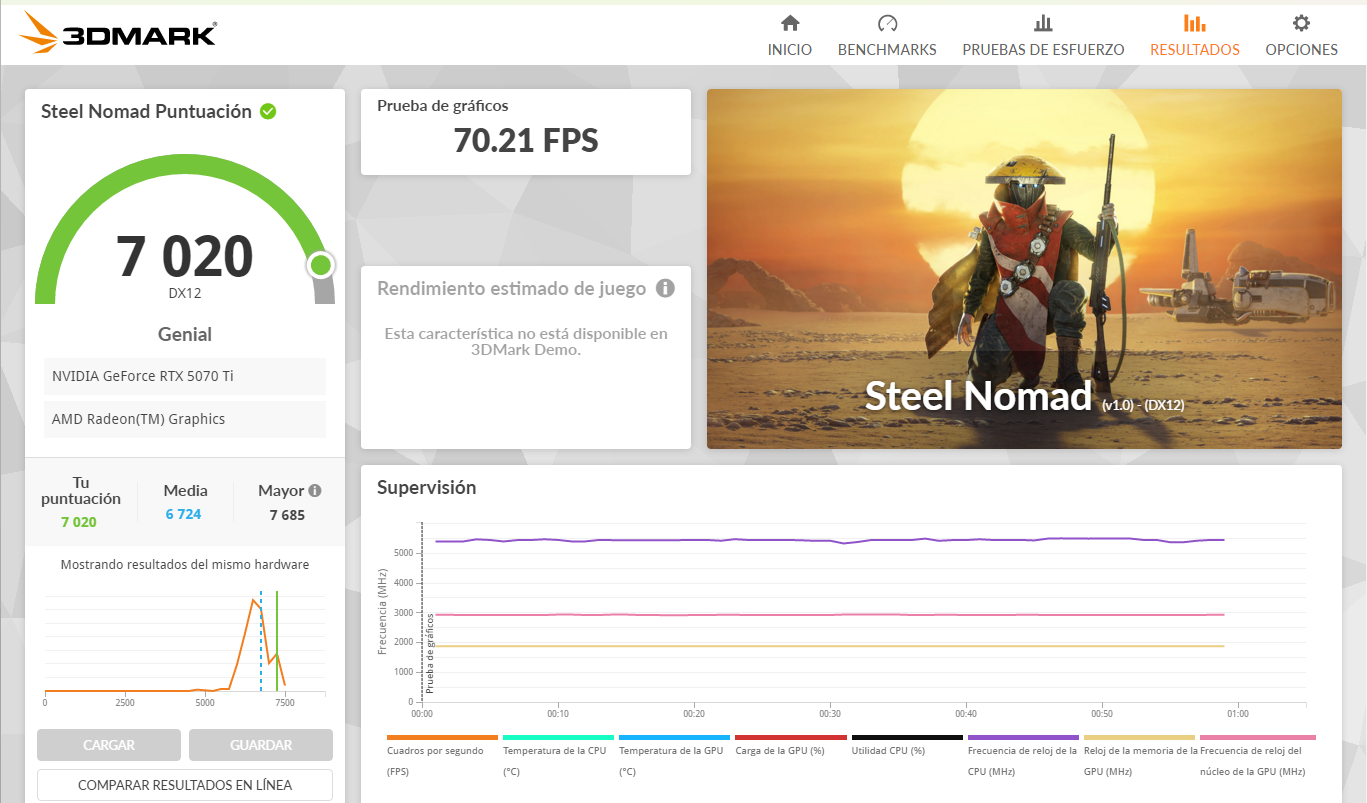1367x803 pixels.
Task: Click the 7 020 score in the gauge
Action: (185, 256)
